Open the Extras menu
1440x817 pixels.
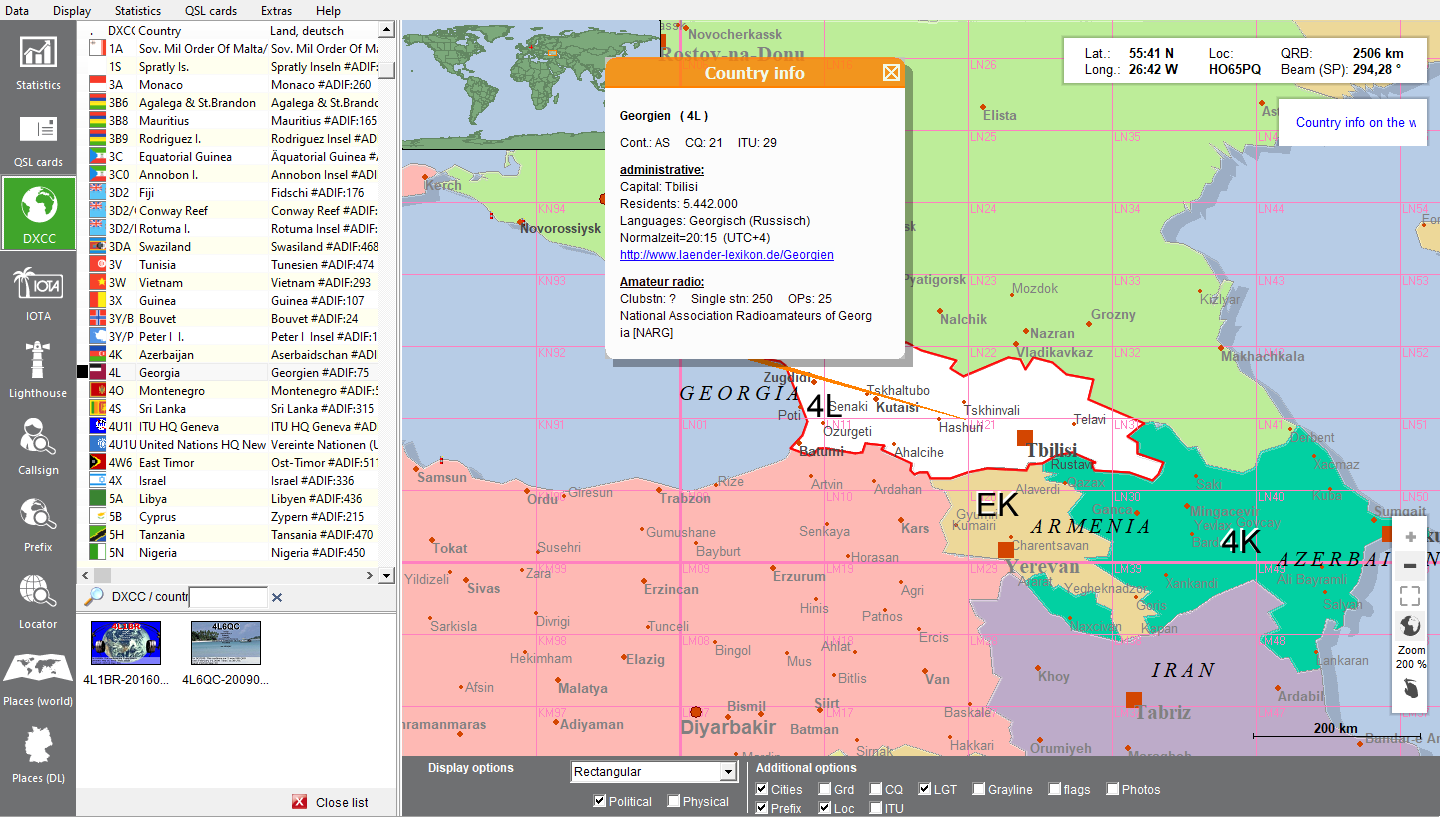pyautogui.click(x=275, y=11)
